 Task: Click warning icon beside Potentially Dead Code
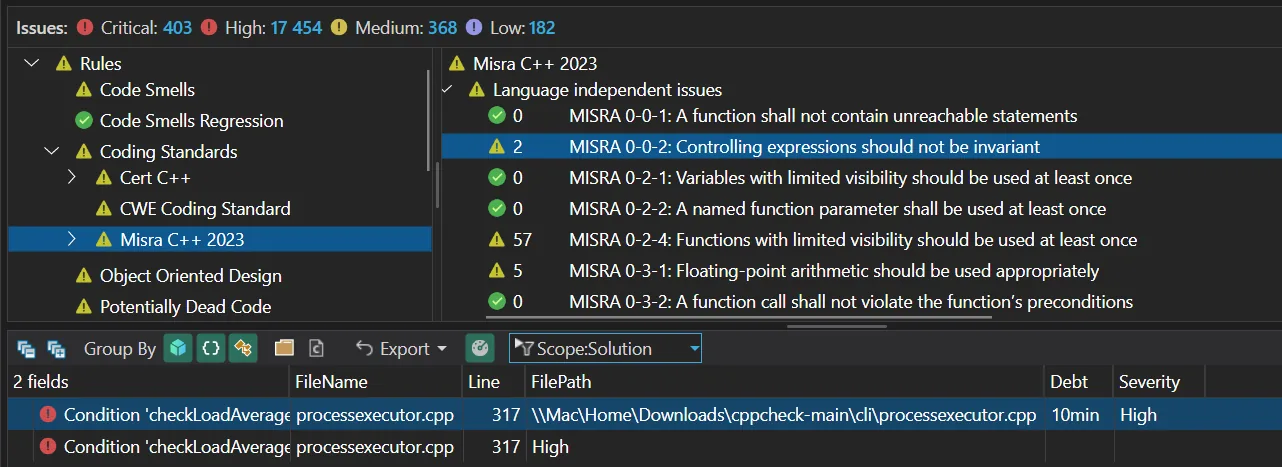(x=84, y=307)
